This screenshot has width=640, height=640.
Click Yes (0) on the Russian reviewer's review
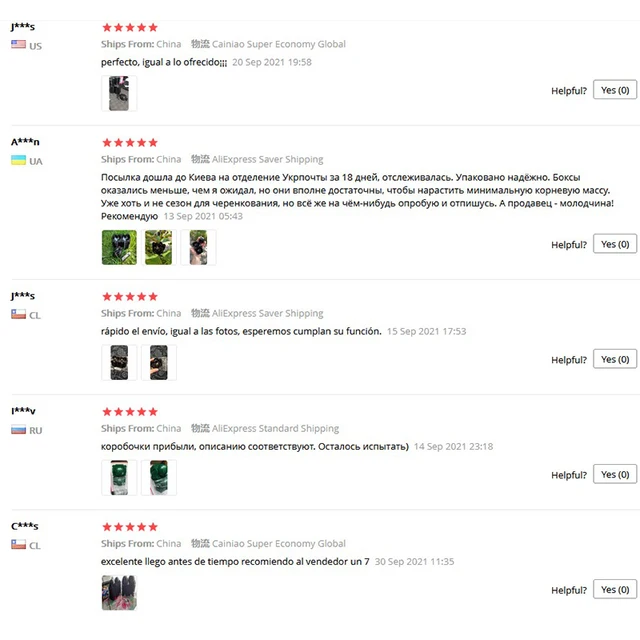(x=615, y=474)
